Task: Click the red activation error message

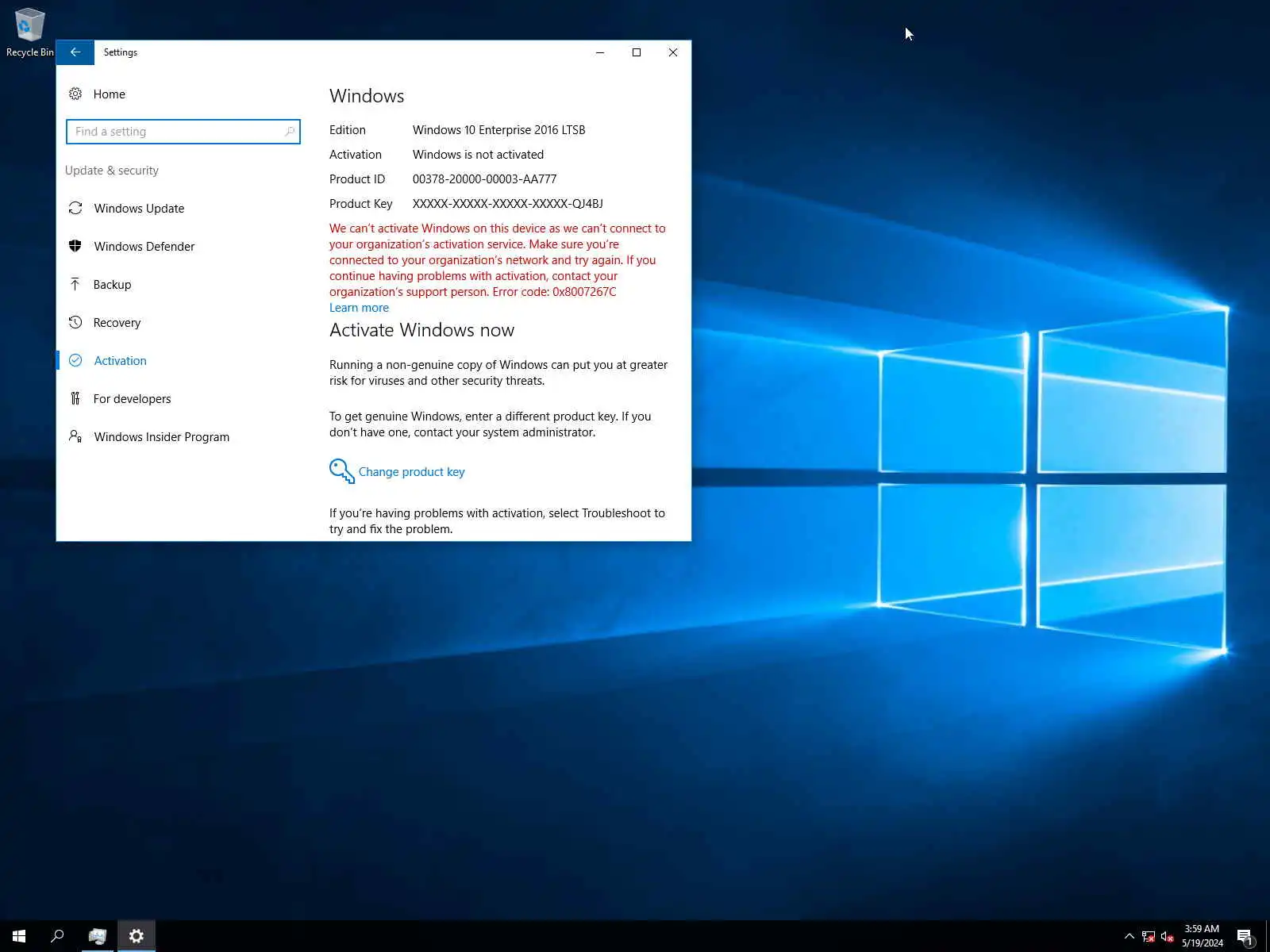Action: (x=498, y=260)
